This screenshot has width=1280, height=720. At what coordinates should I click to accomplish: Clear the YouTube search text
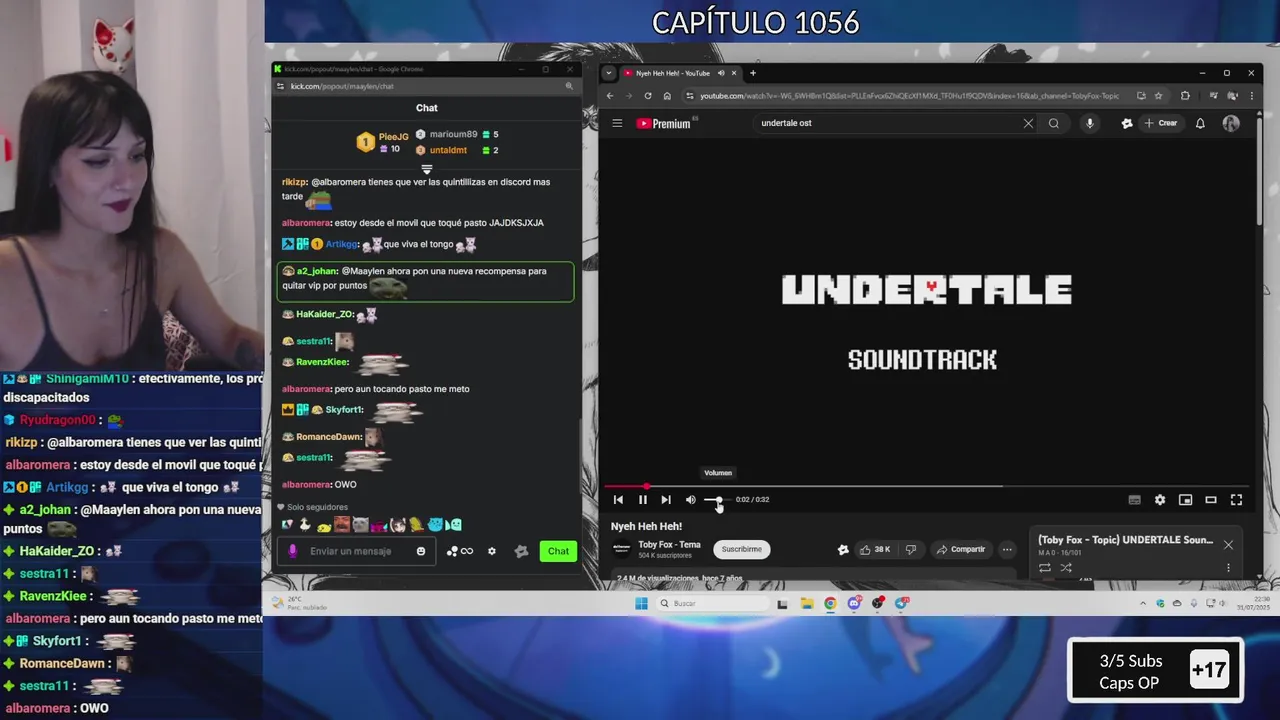1028,123
